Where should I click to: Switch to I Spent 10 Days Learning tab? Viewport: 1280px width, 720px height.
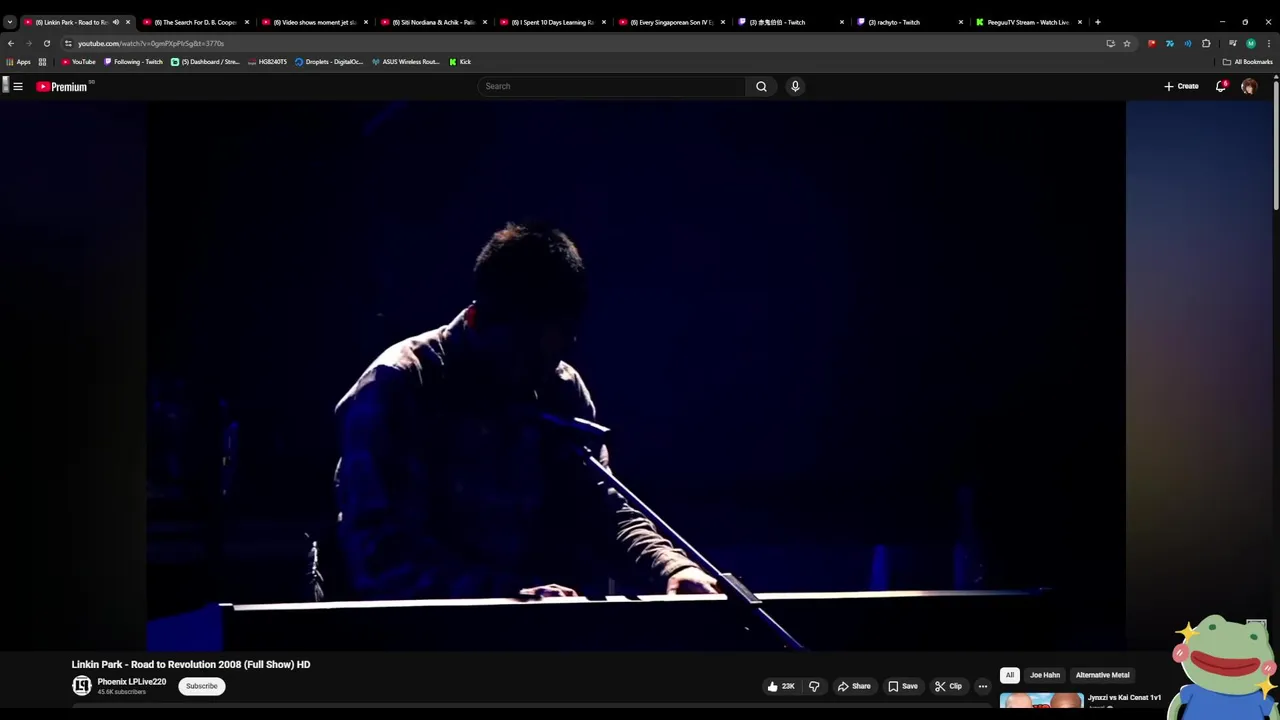coord(553,22)
